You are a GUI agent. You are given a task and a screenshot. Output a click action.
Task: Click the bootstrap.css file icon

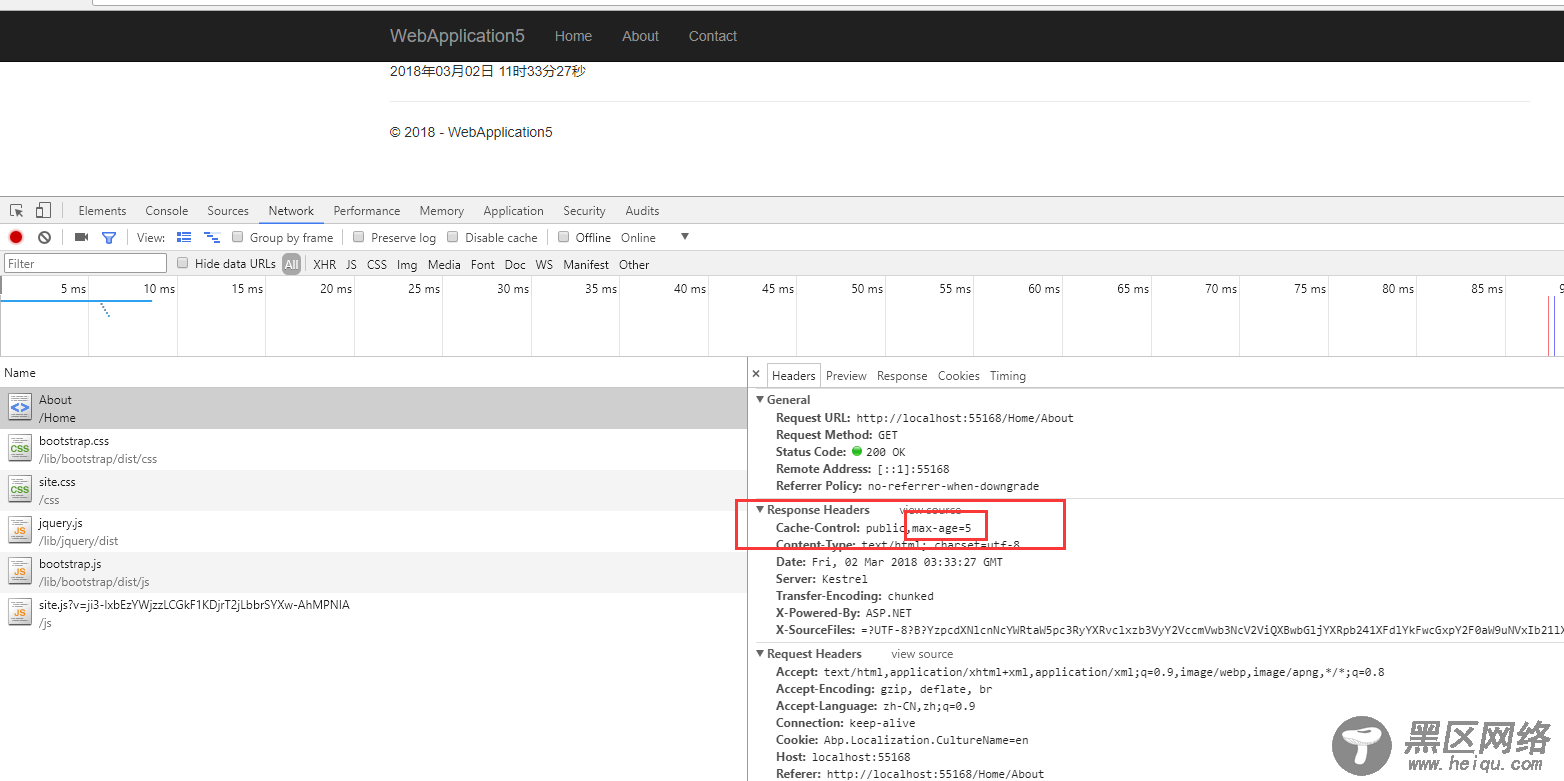(x=20, y=448)
